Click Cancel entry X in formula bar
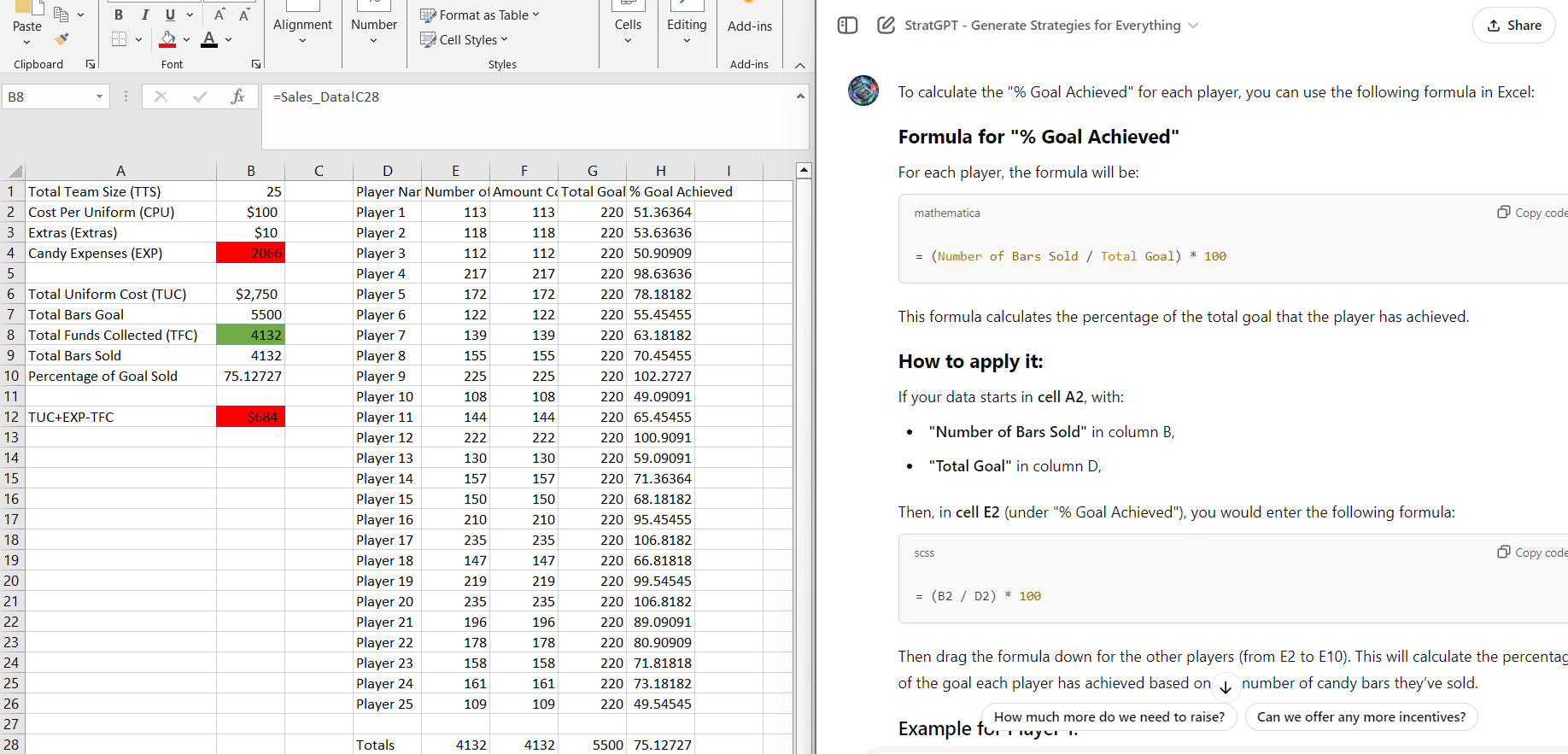Screen dimensions: 1568x754 click(x=161, y=96)
